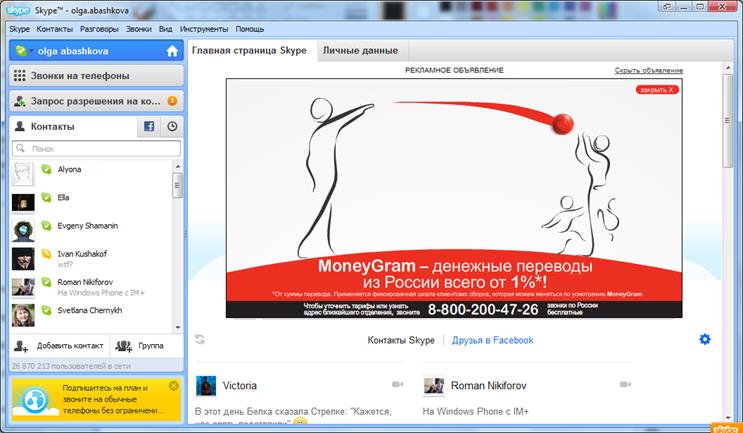Open status dropdown next to olga abashkova
Image resolution: width=743 pixels, height=433 pixels.
click(31, 51)
